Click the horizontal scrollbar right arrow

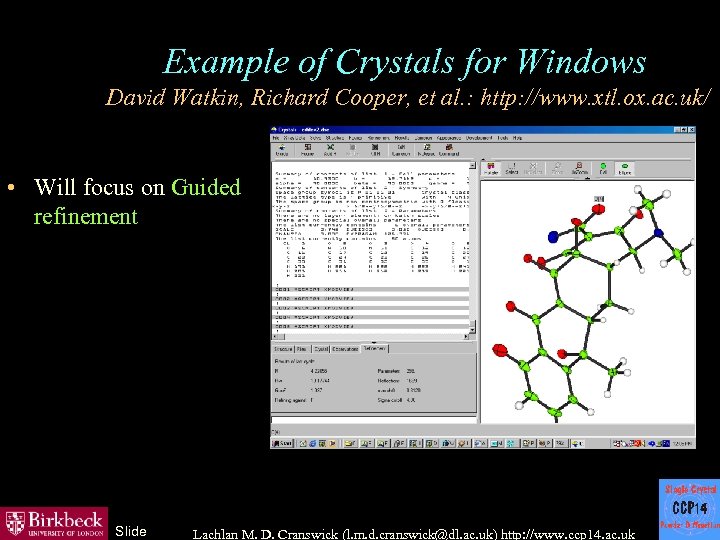point(467,337)
